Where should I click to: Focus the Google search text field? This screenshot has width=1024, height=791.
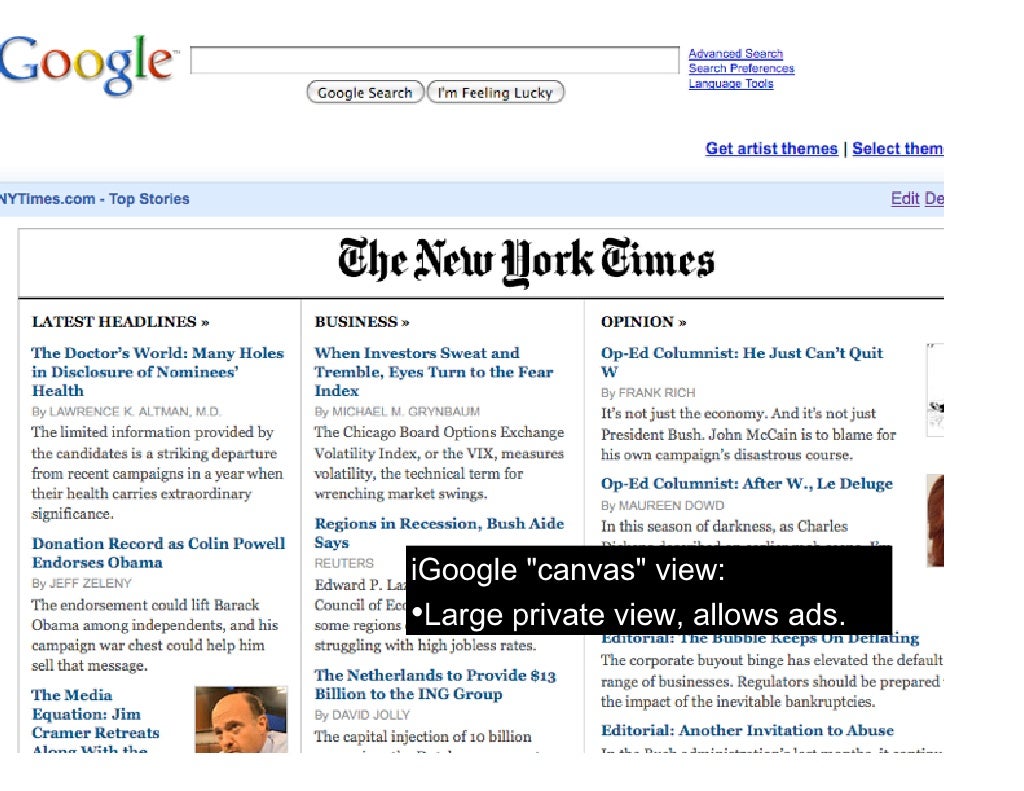click(x=435, y=61)
